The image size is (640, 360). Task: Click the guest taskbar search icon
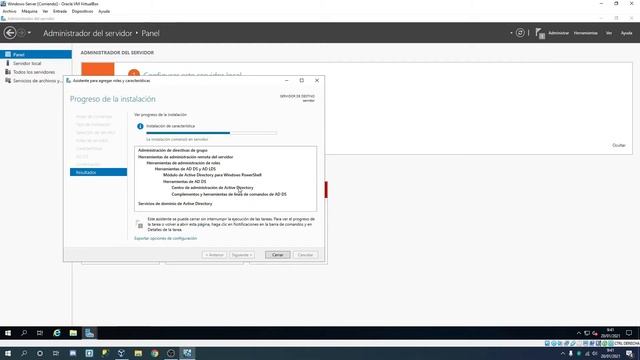pos(24,333)
